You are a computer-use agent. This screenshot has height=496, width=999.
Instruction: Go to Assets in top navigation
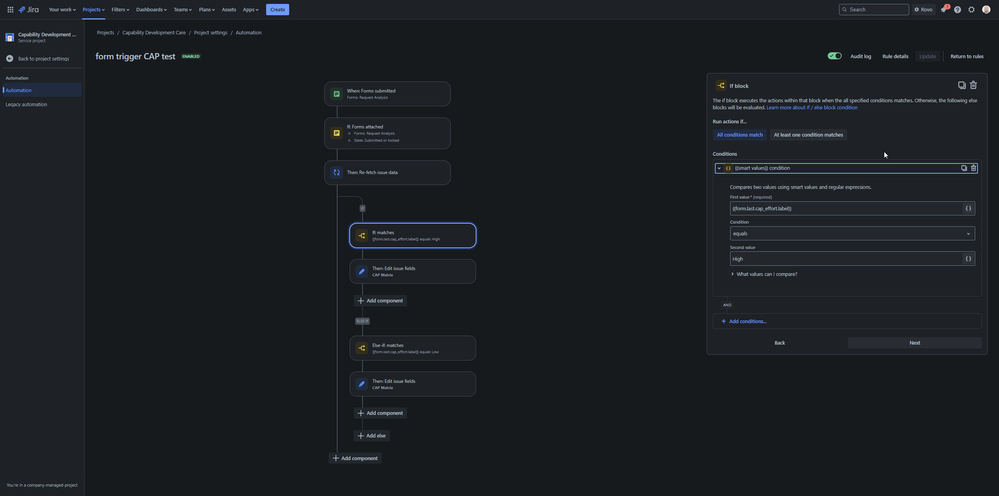(x=229, y=10)
